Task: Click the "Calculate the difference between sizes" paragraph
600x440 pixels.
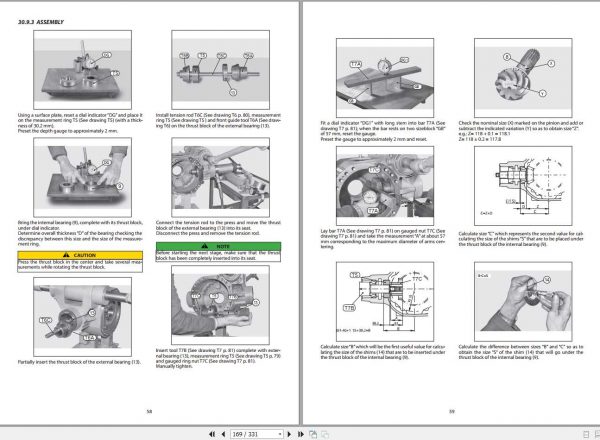Action: click(x=521, y=352)
